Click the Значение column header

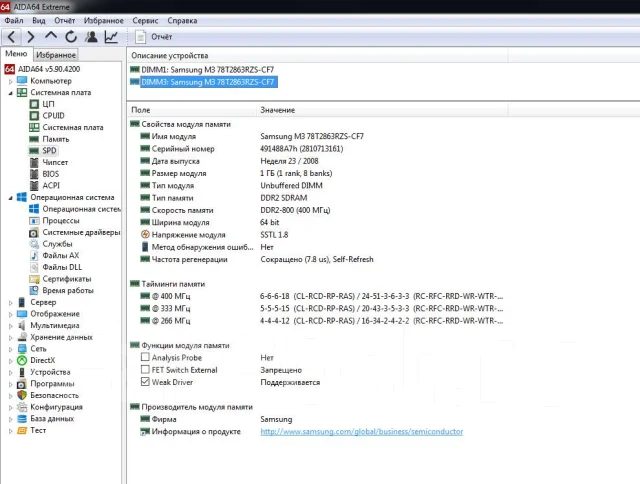[x=382, y=110]
